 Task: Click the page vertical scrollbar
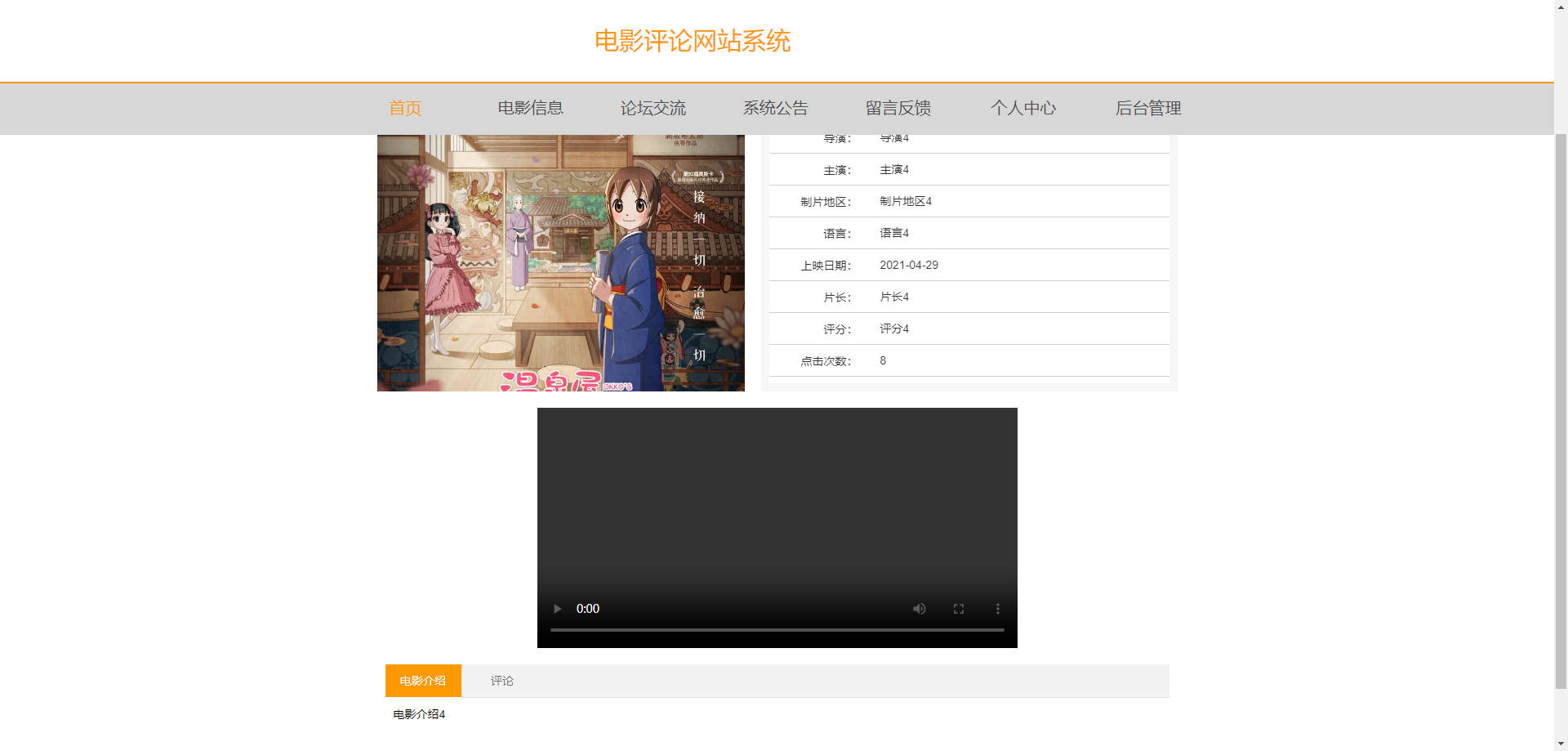tap(1561, 412)
